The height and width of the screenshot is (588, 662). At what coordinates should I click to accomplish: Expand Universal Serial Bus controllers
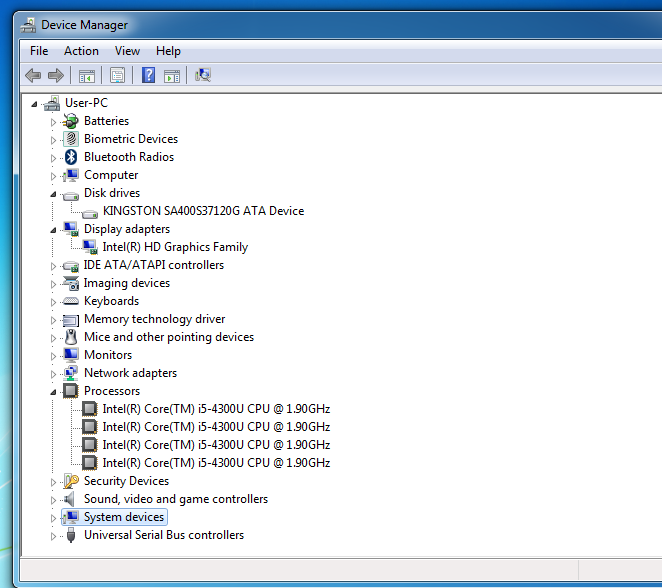coord(53,537)
